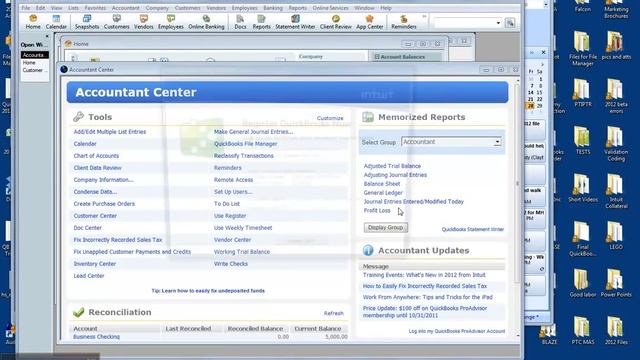The image size is (640, 360).
Task: Log into my QuickBooks ProAdvisor Account
Action: pos(457,331)
